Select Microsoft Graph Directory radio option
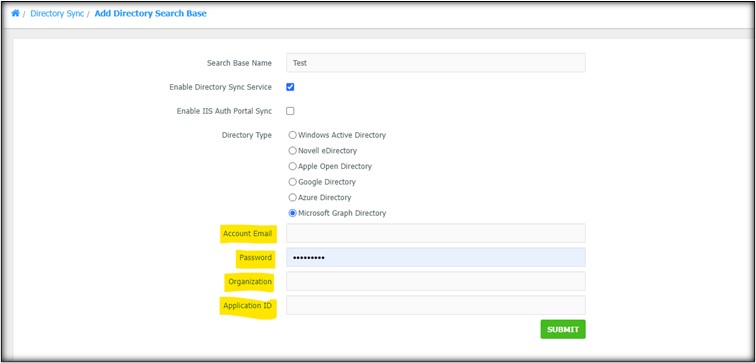Viewport: 756px width, 363px height. pos(293,213)
